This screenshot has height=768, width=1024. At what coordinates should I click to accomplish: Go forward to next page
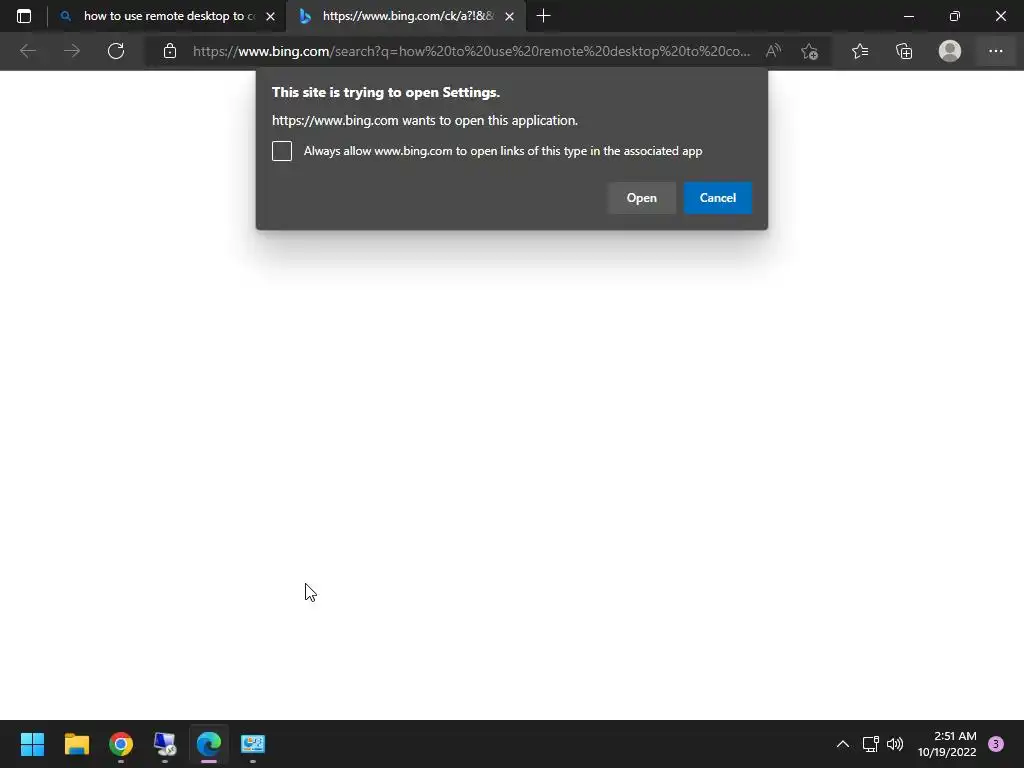[72, 51]
